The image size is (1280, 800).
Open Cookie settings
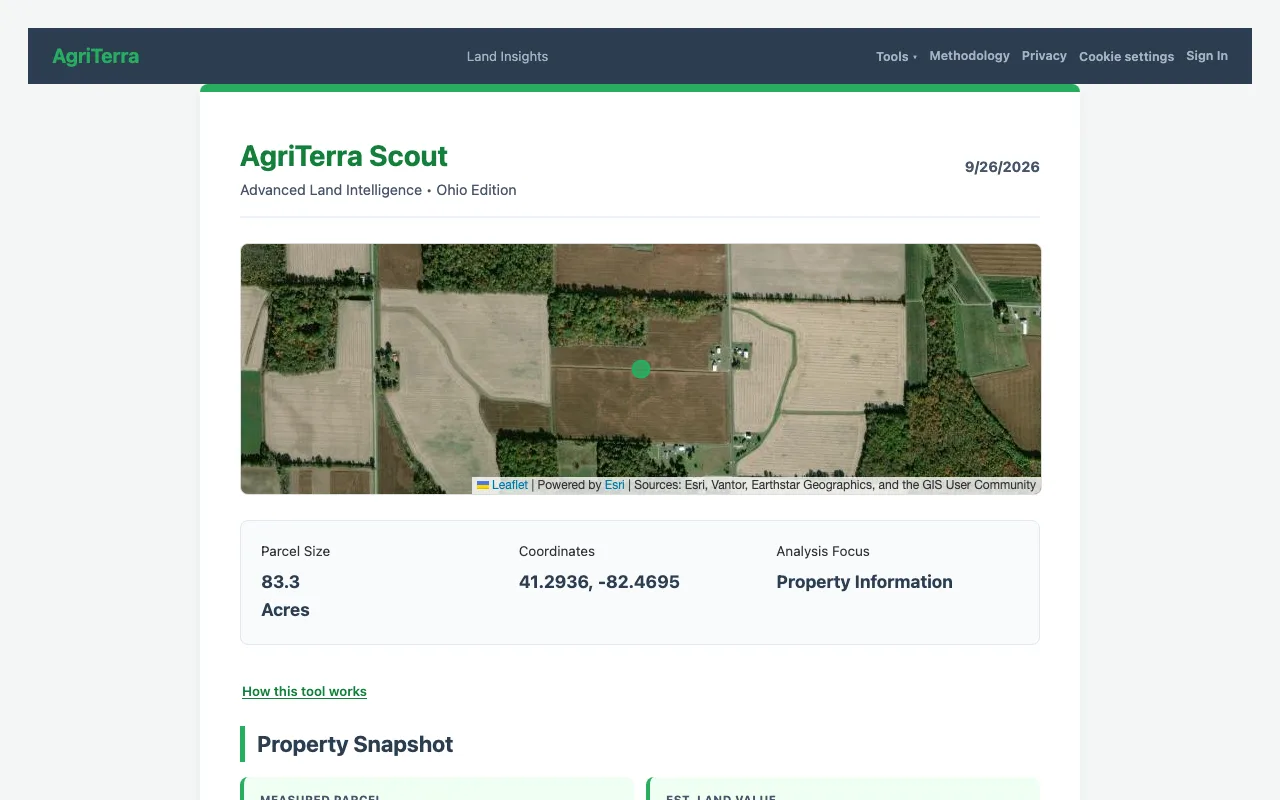point(1126,56)
